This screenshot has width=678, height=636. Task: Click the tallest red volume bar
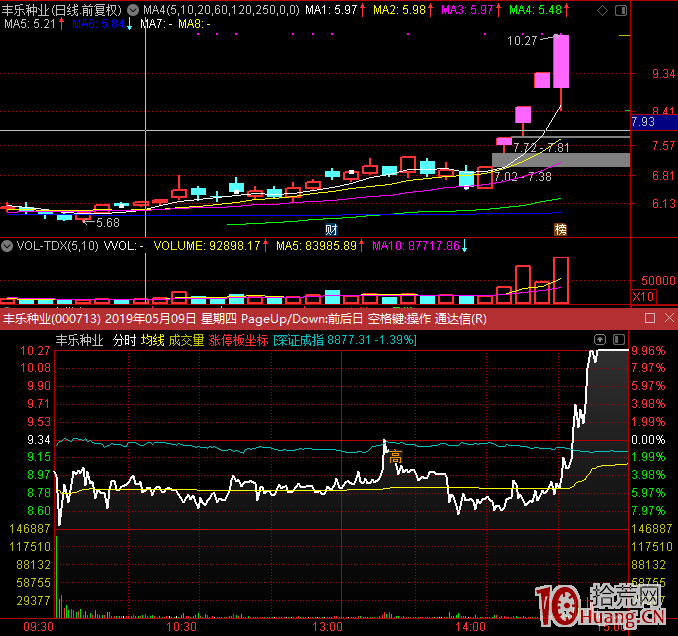[x=561, y=280]
